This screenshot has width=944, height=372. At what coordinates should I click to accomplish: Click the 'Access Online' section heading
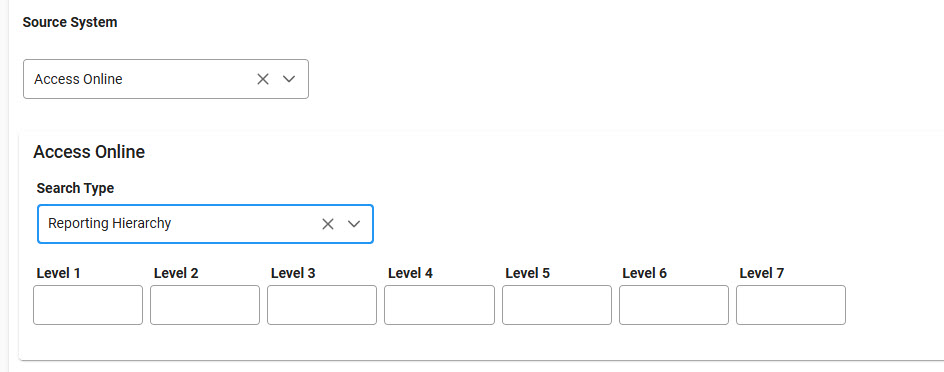(x=89, y=152)
